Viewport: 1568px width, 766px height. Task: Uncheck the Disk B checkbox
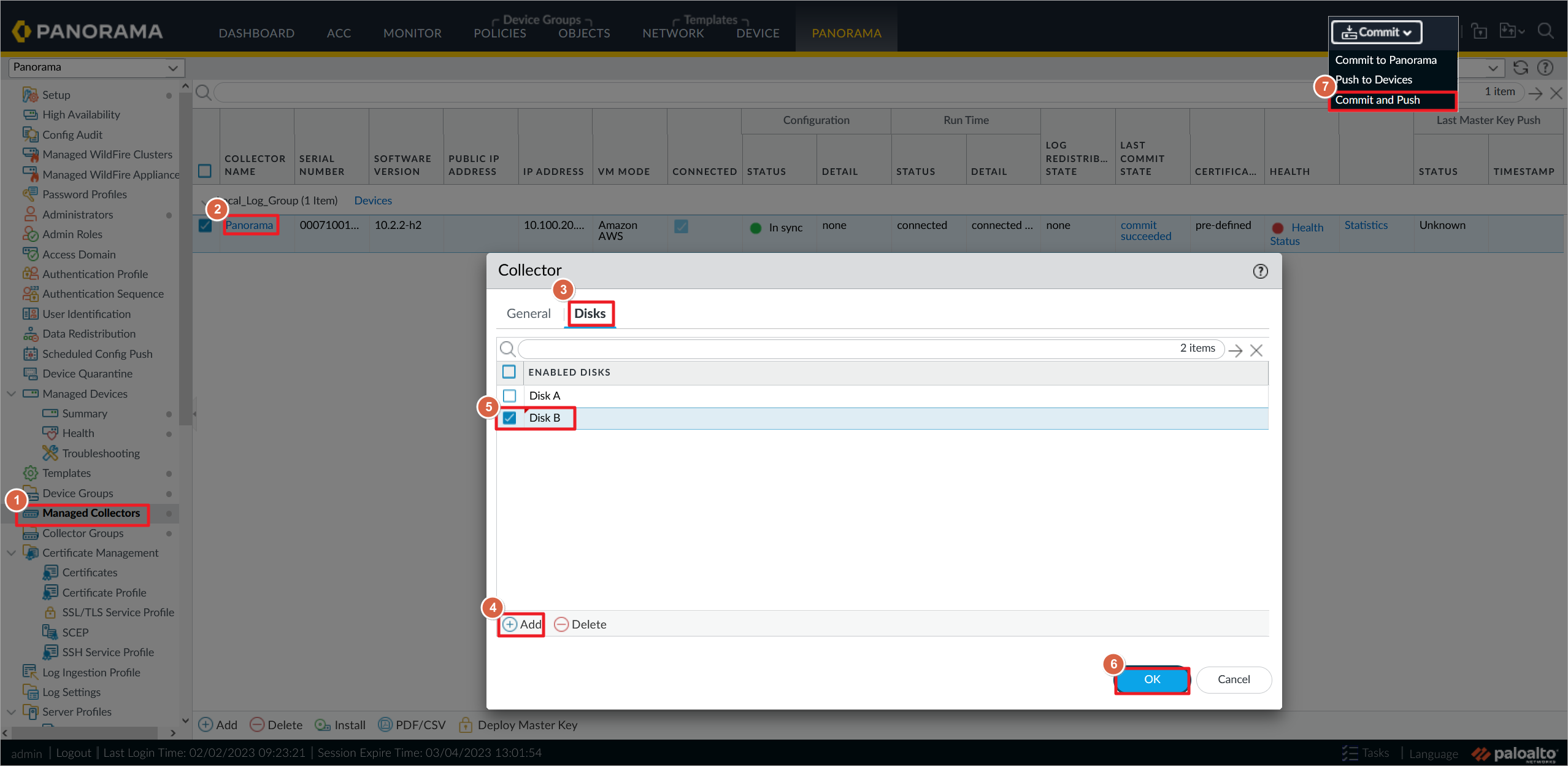click(x=509, y=418)
